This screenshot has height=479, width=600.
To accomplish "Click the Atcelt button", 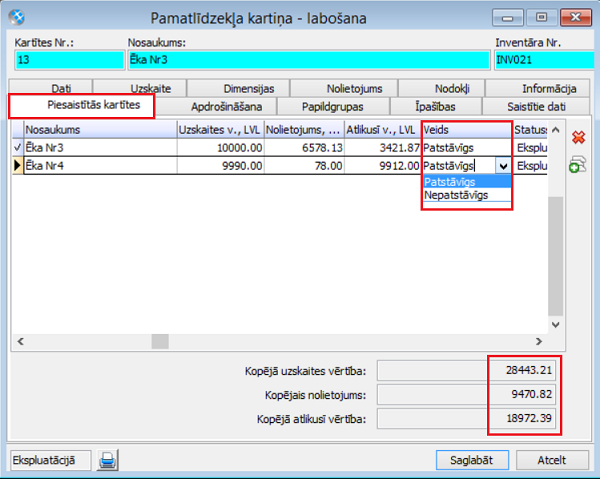I will [552, 460].
